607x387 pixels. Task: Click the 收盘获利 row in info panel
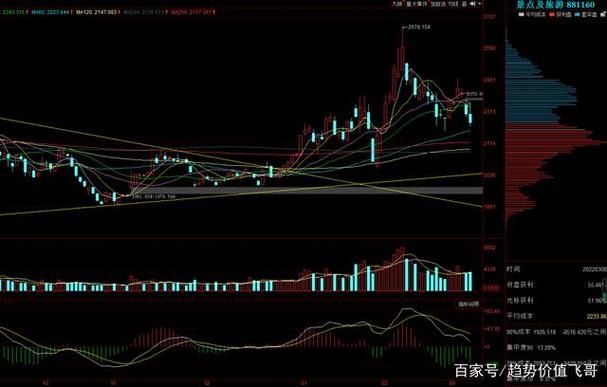tap(557, 285)
